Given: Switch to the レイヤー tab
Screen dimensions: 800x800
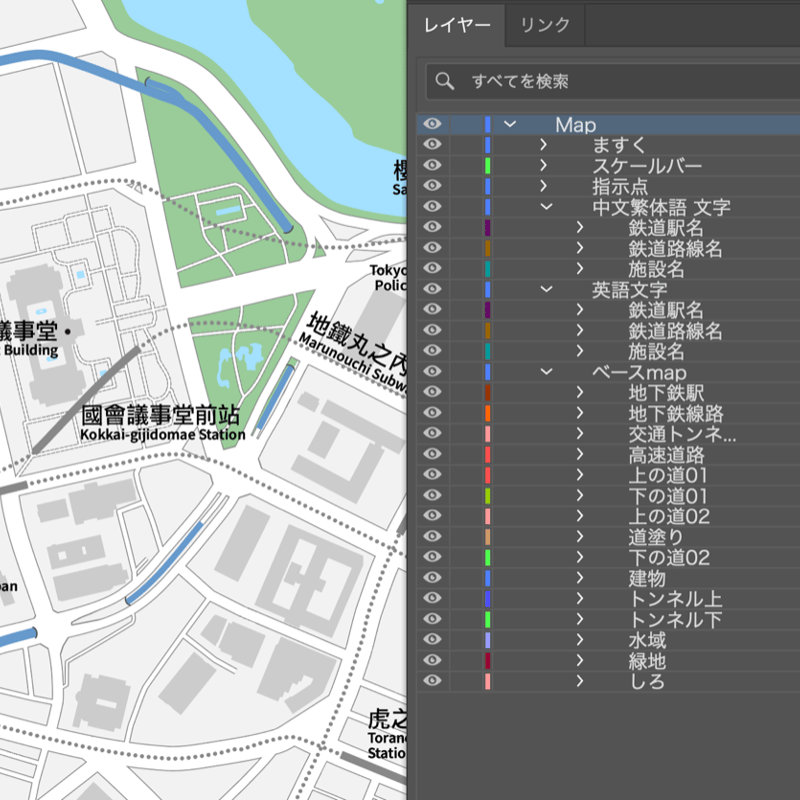Looking at the screenshot, I should pos(457,25).
